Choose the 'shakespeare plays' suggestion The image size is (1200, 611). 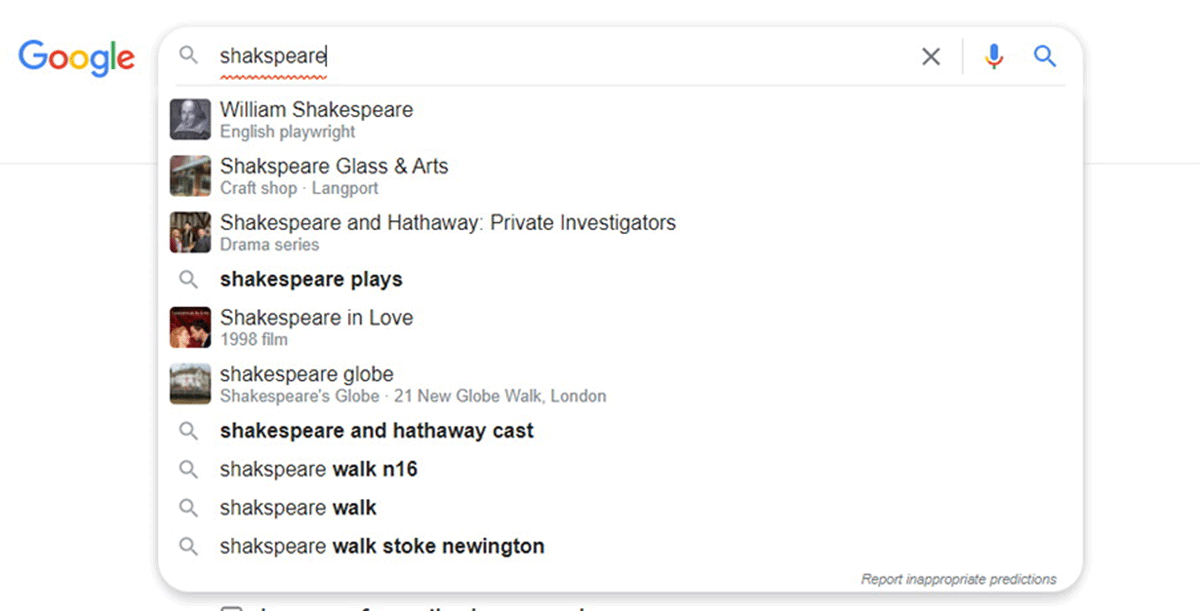pyautogui.click(x=311, y=280)
